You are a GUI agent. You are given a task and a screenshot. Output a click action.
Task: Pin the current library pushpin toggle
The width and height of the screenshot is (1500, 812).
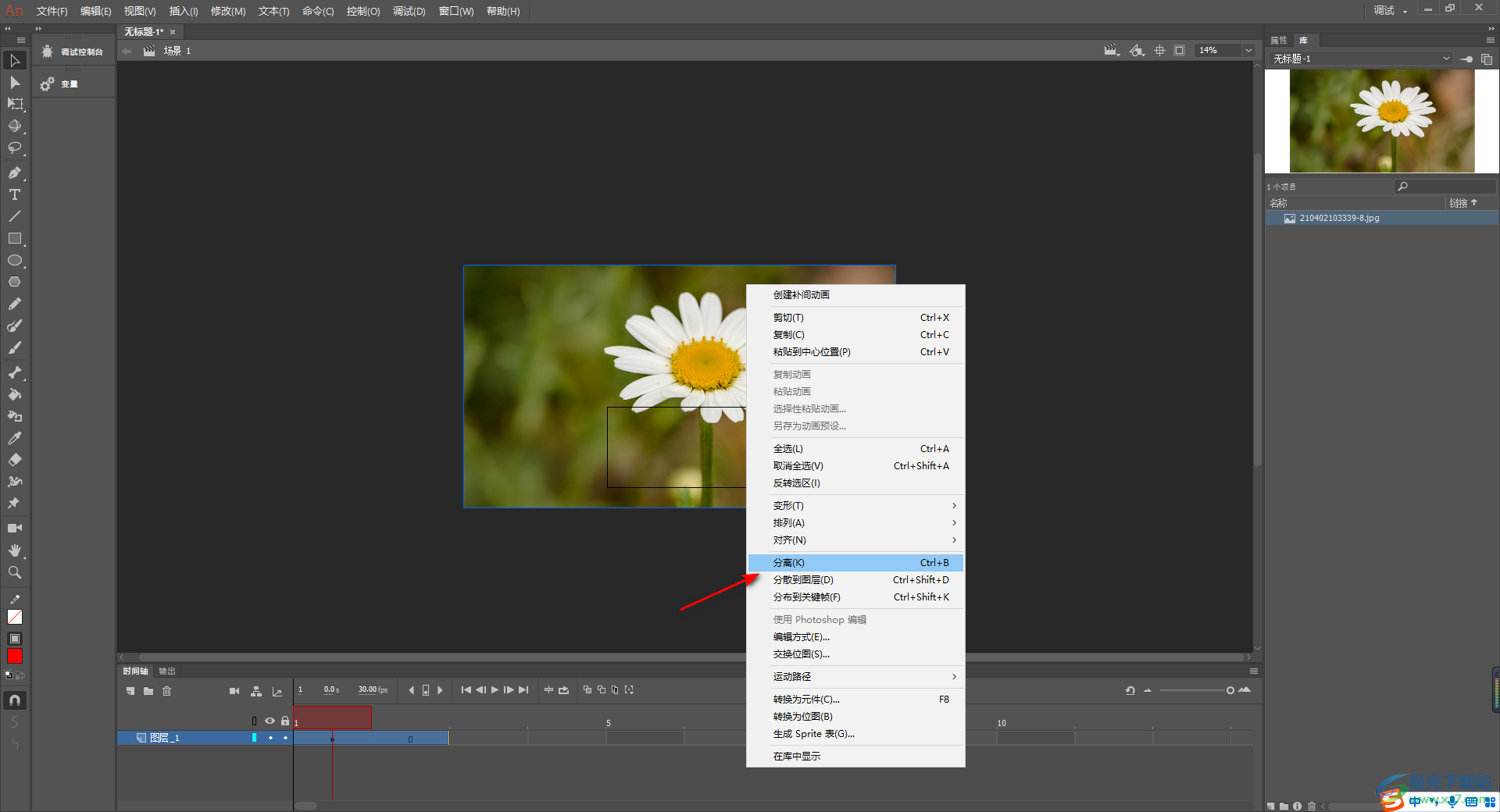pyautogui.click(x=1466, y=59)
